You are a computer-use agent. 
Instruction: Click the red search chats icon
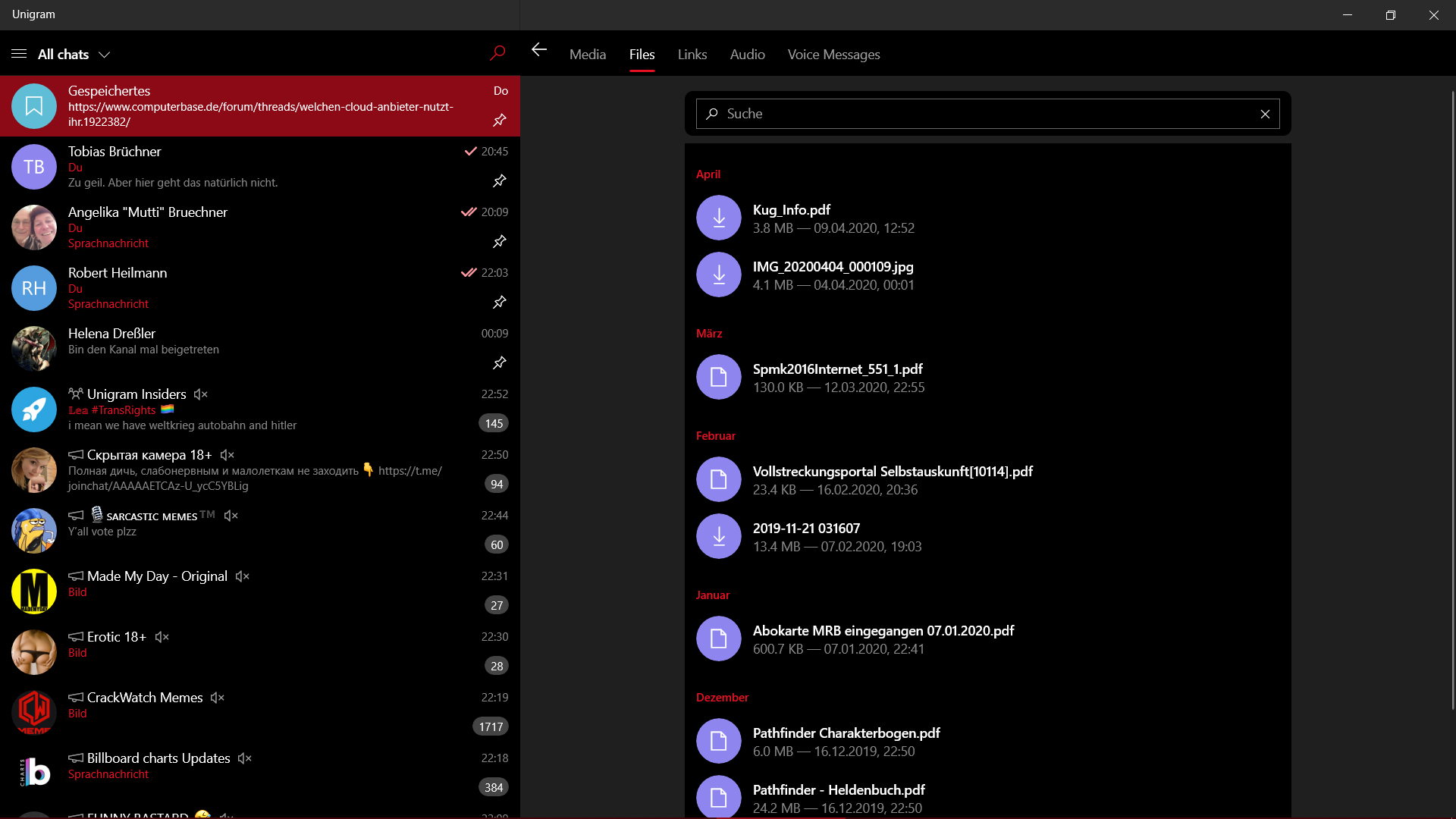[x=497, y=53]
